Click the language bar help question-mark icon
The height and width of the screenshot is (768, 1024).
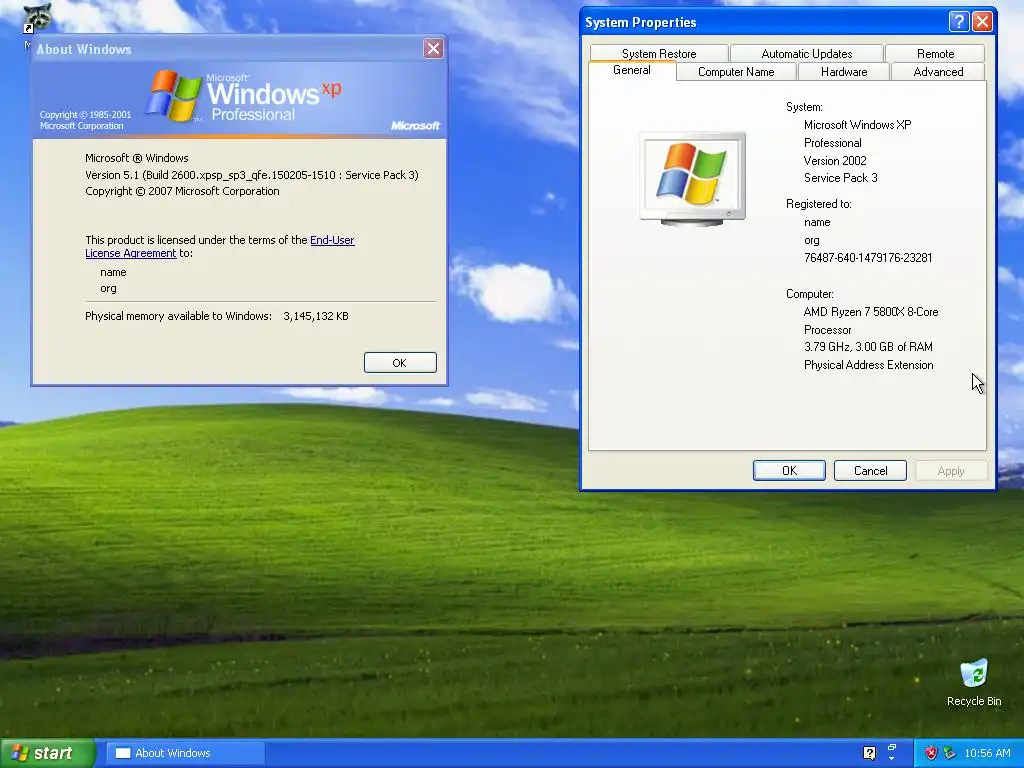(x=869, y=753)
